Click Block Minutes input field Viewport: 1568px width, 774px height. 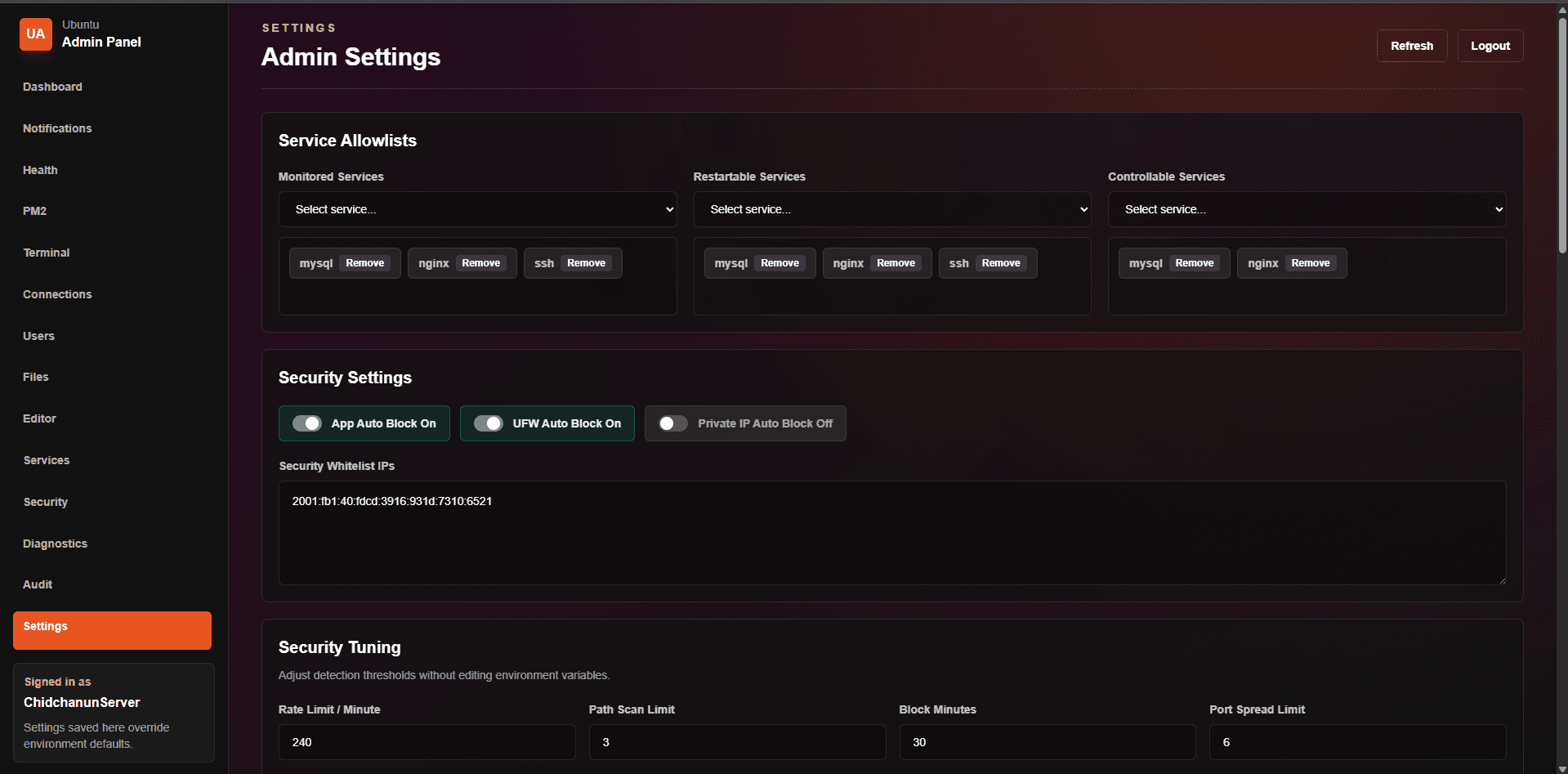coord(1048,742)
